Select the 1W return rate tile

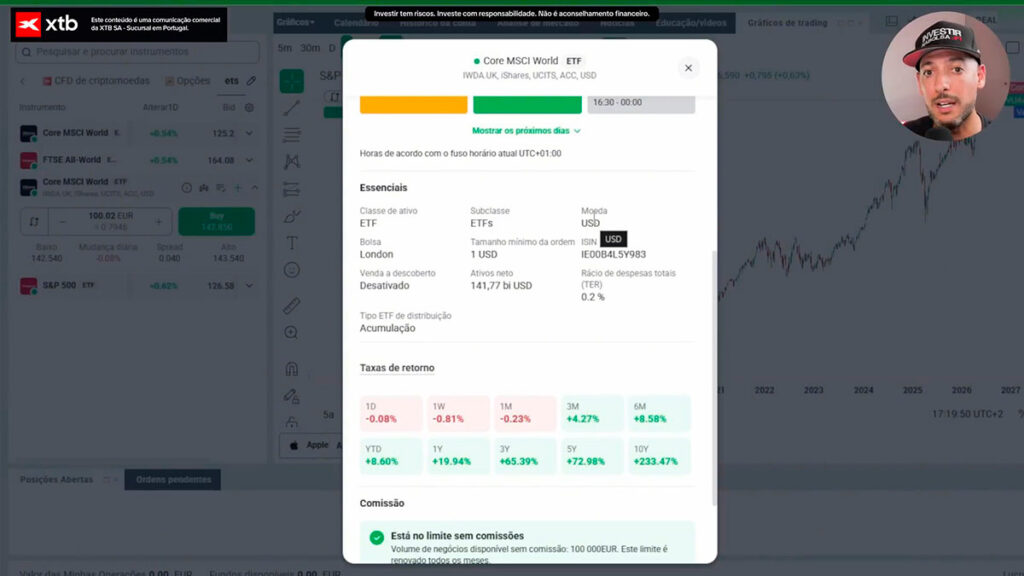tap(458, 413)
